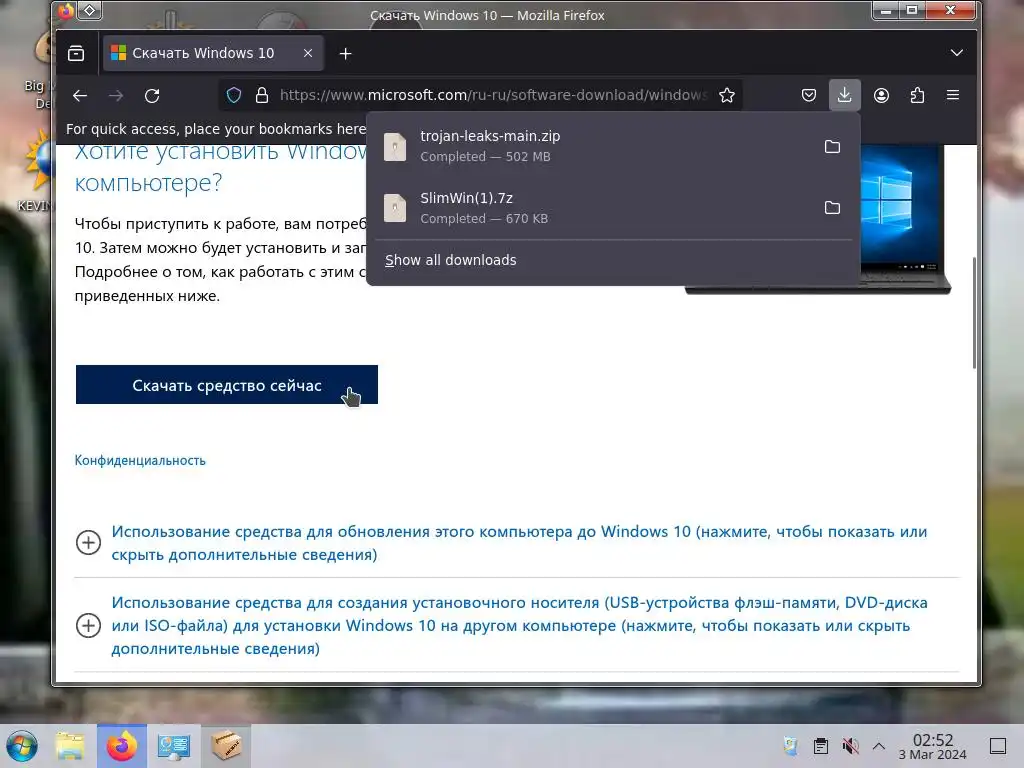
Task: Open tracking protection shield info
Action: point(234,95)
